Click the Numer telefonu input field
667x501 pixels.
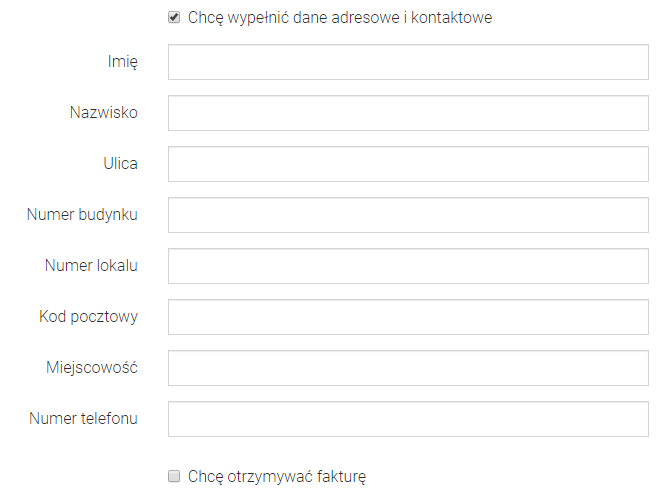coord(408,419)
